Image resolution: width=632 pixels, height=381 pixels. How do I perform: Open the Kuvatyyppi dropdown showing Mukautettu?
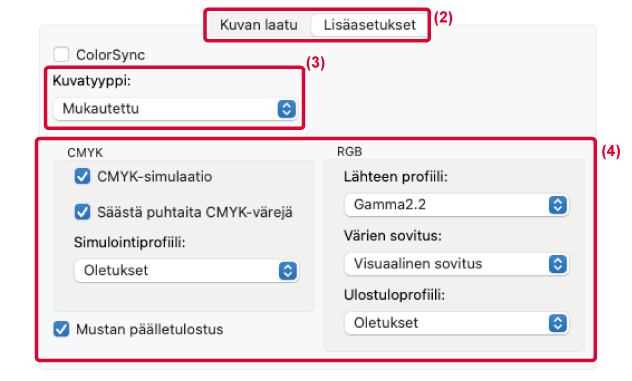point(175,109)
